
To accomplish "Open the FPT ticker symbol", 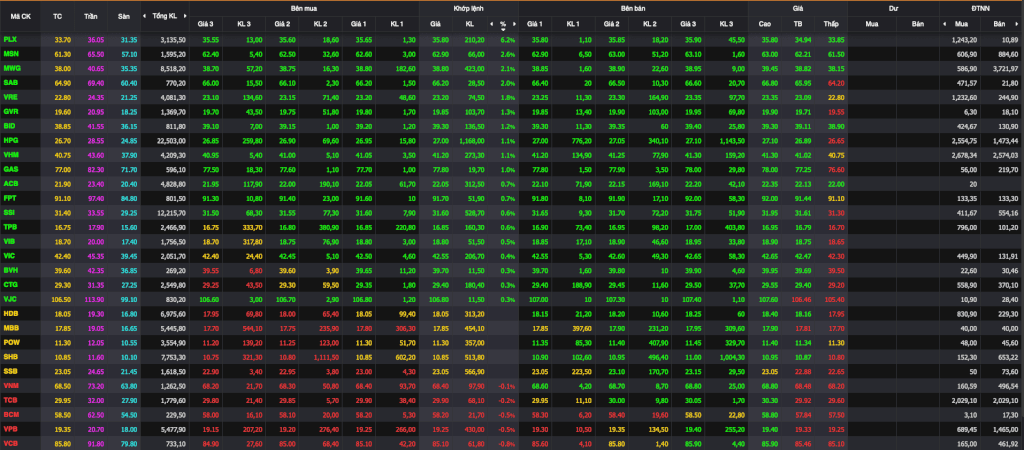I will coord(10,197).
